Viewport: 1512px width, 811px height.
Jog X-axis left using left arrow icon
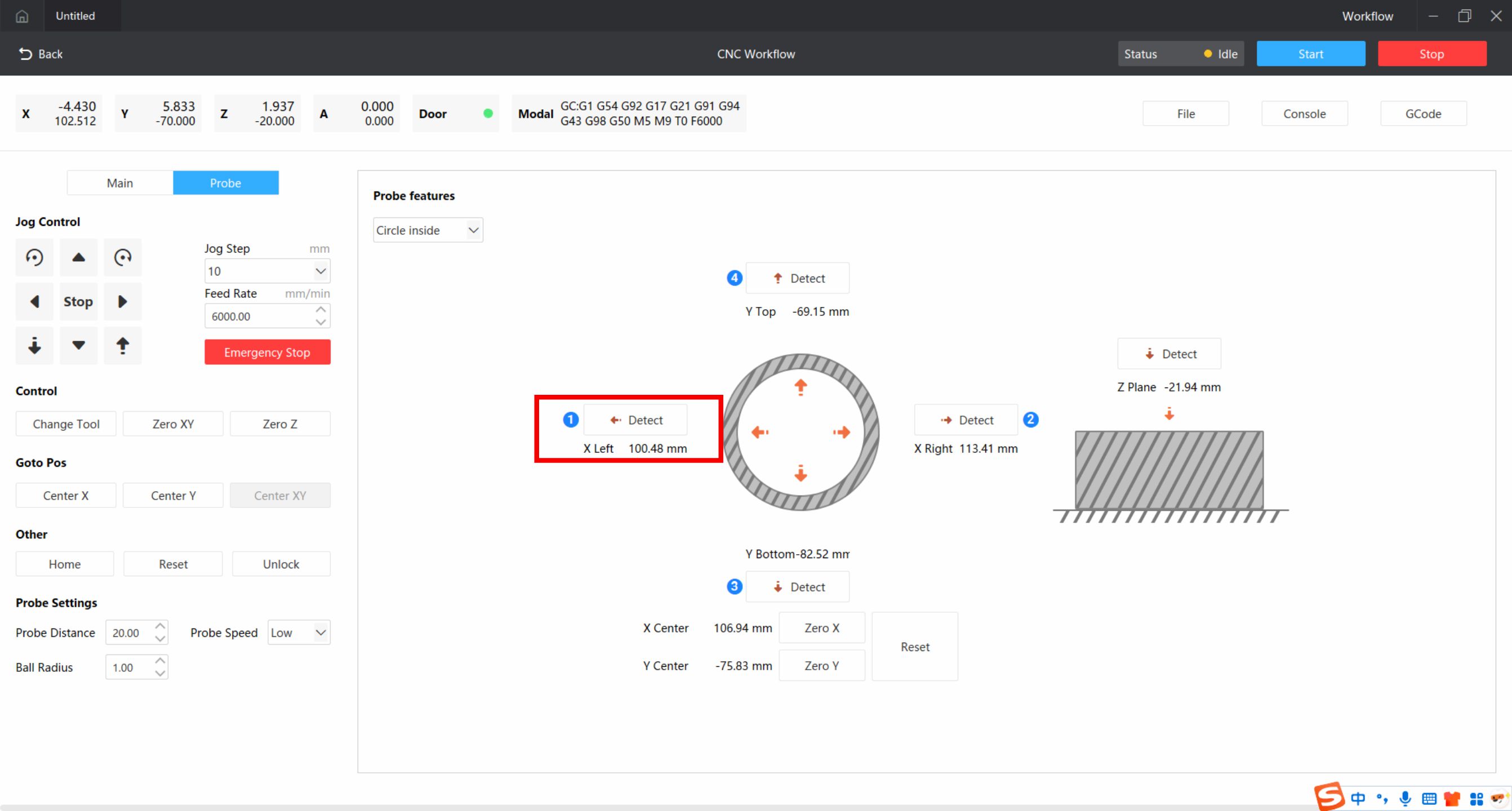(x=33, y=301)
